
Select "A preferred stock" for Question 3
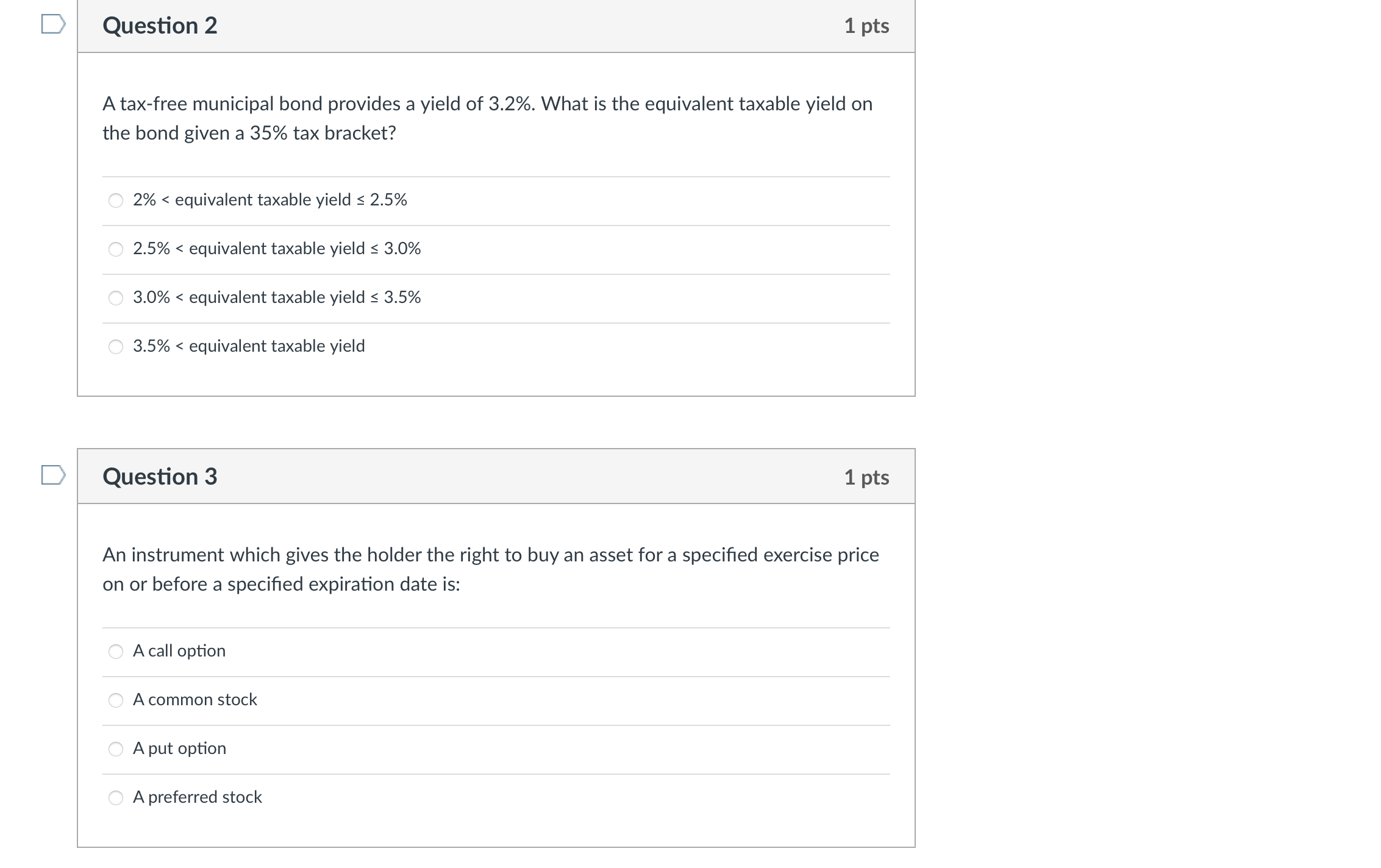tap(116, 798)
